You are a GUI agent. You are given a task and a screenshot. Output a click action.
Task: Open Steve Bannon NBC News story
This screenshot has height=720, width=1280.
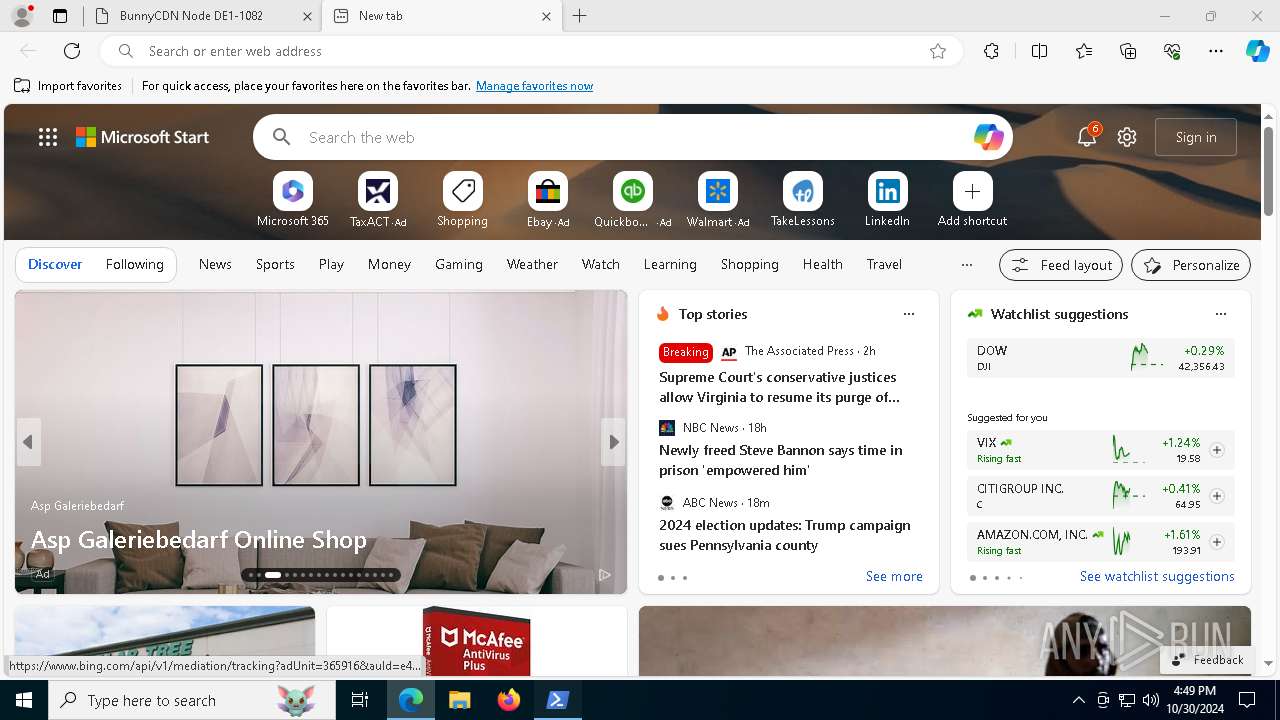(x=781, y=460)
